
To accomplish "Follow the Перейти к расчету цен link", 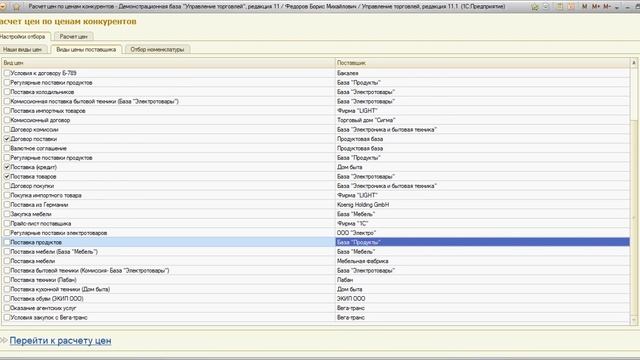I will click(60, 340).
